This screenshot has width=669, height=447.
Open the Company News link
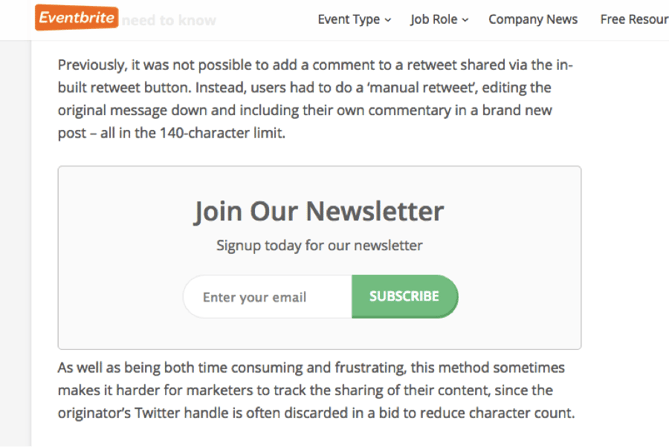[532, 19]
